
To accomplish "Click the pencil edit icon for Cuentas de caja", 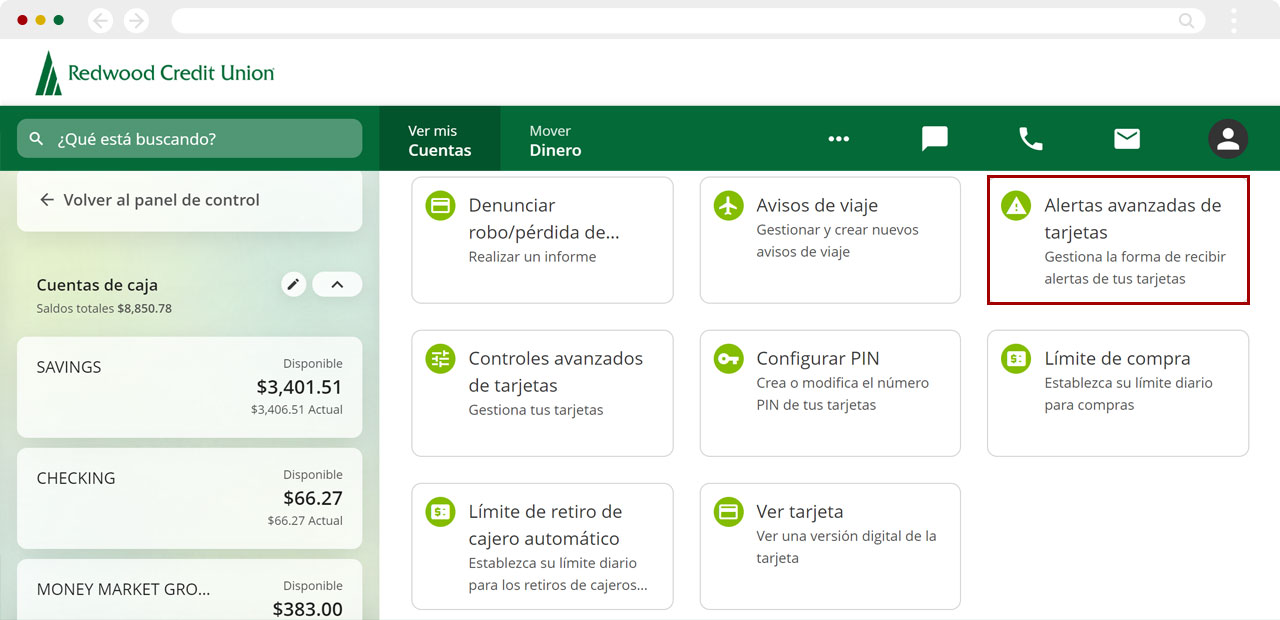I will (x=293, y=285).
